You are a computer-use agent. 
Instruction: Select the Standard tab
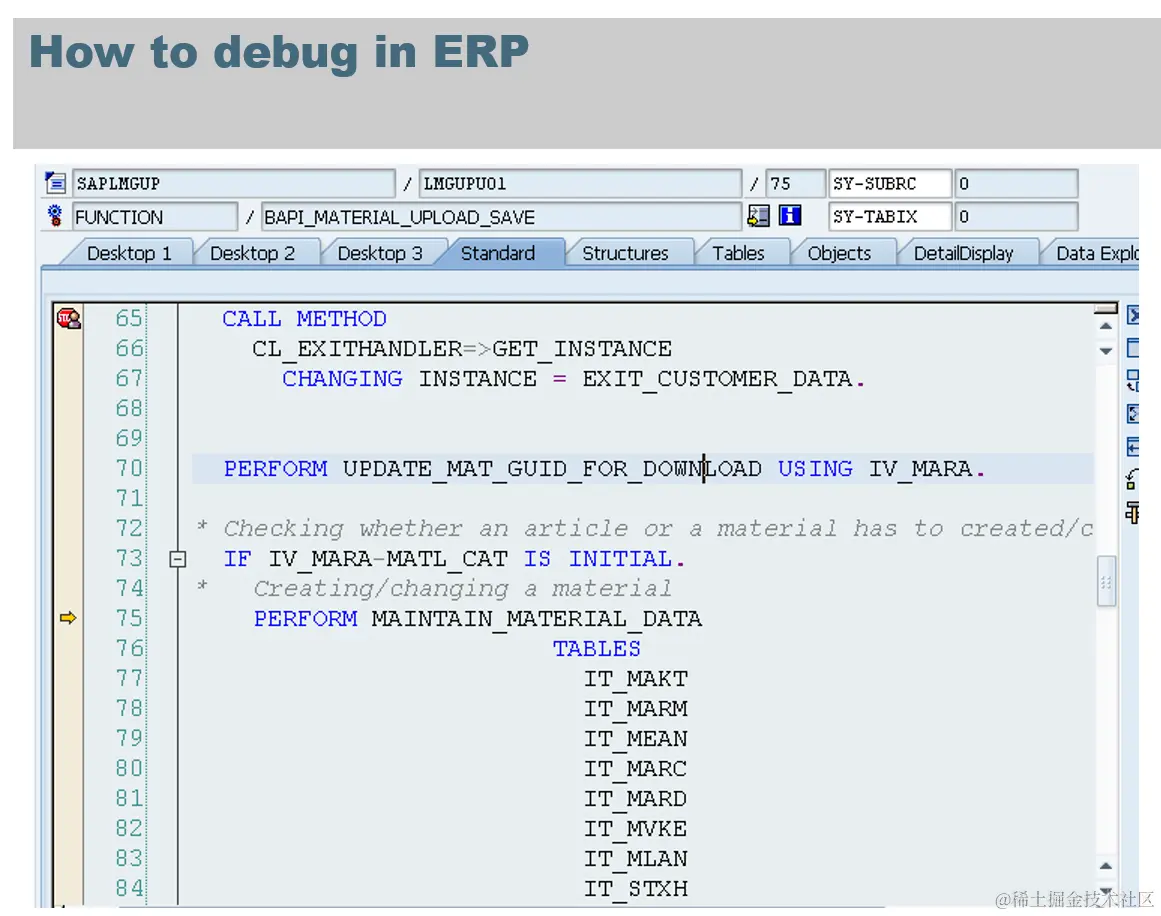(498, 253)
